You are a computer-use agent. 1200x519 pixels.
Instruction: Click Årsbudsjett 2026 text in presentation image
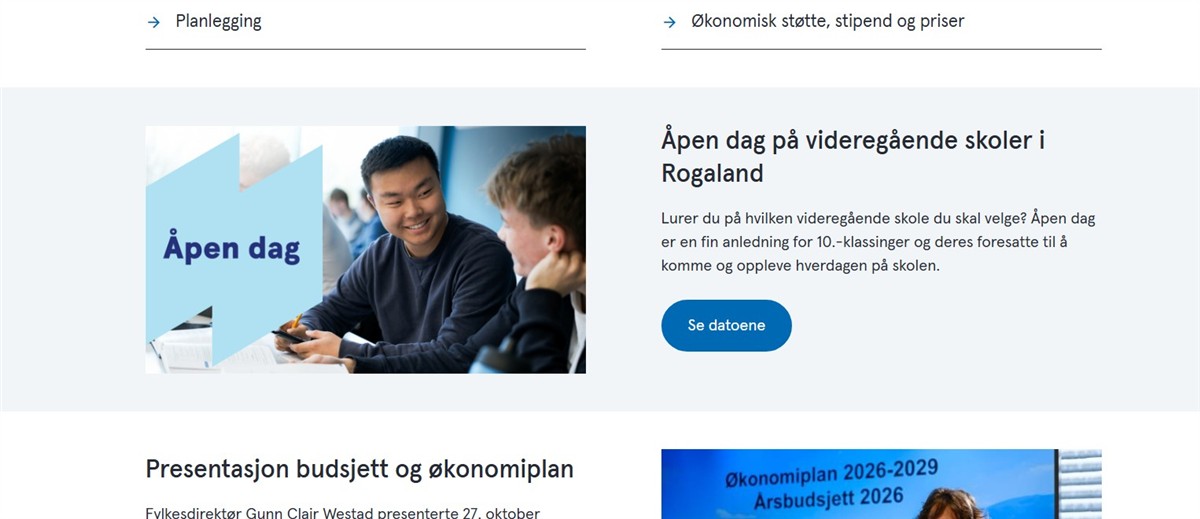click(816, 497)
